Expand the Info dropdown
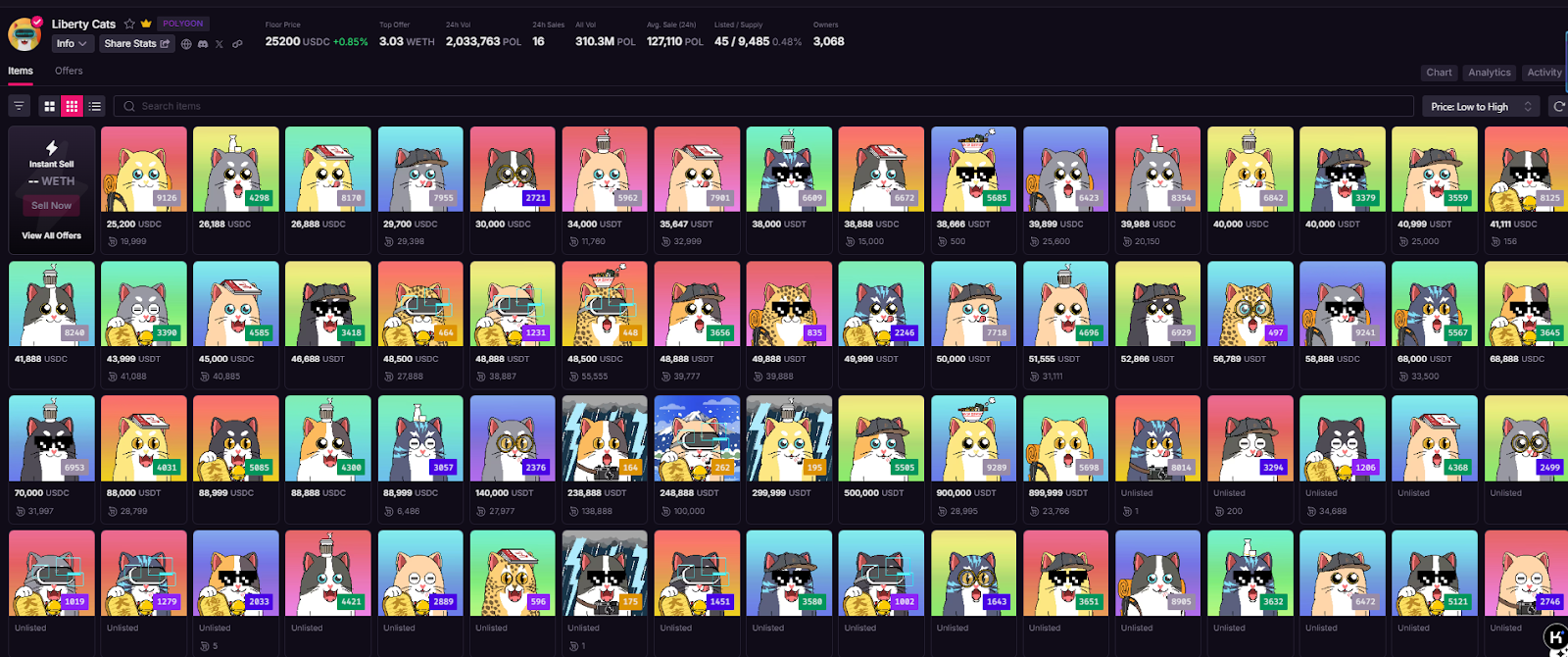1568x657 pixels. pos(72,43)
